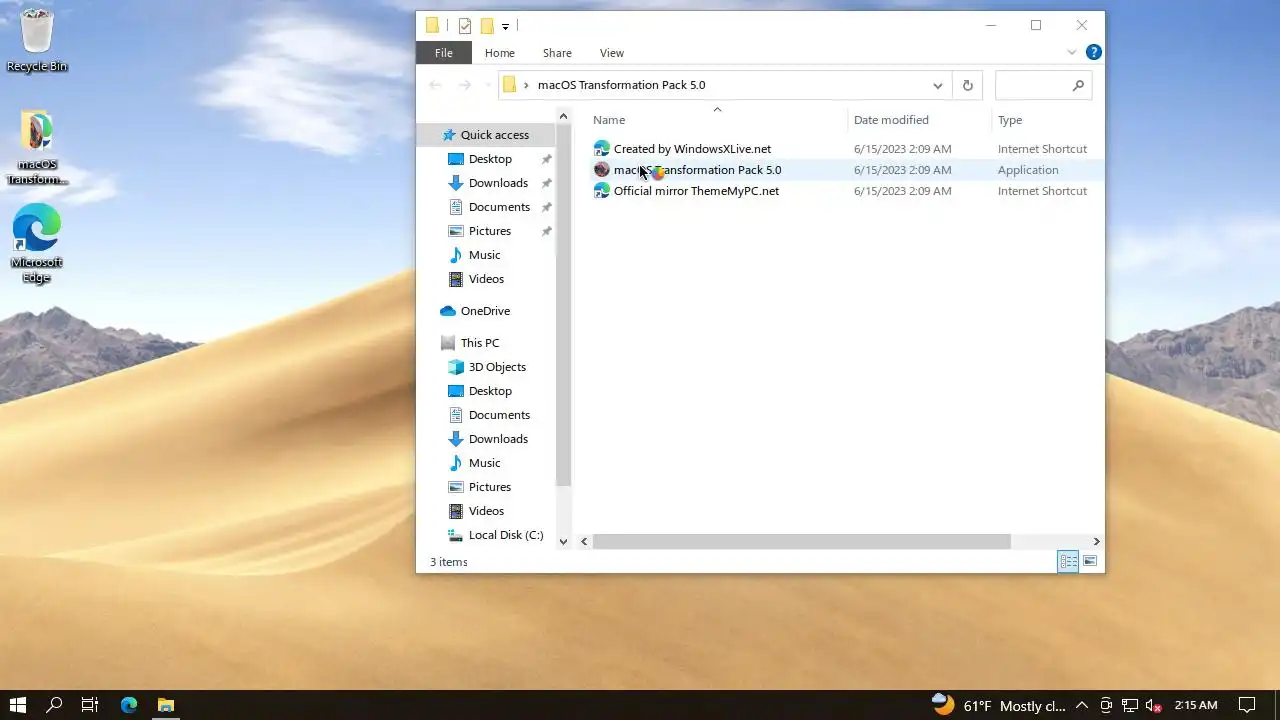Select macOS Transformation Pack 5.0 application
Viewport: 1280px width, 720px height.
click(x=697, y=170)
